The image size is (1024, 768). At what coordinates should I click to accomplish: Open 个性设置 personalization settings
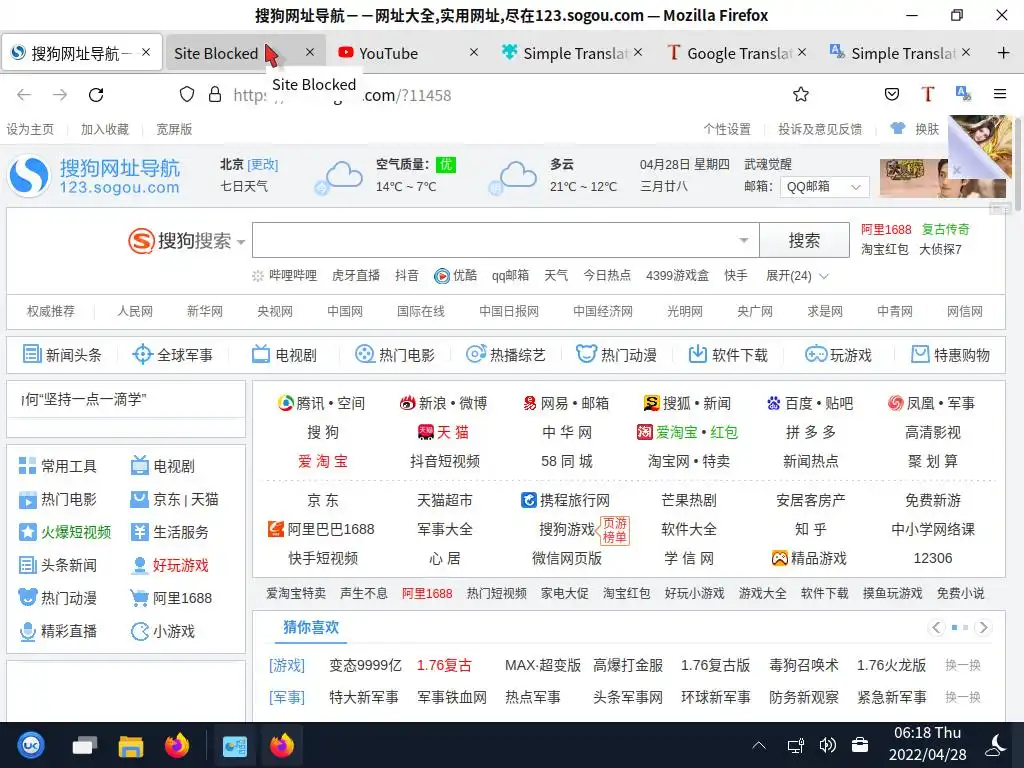(x=727, y=129)
